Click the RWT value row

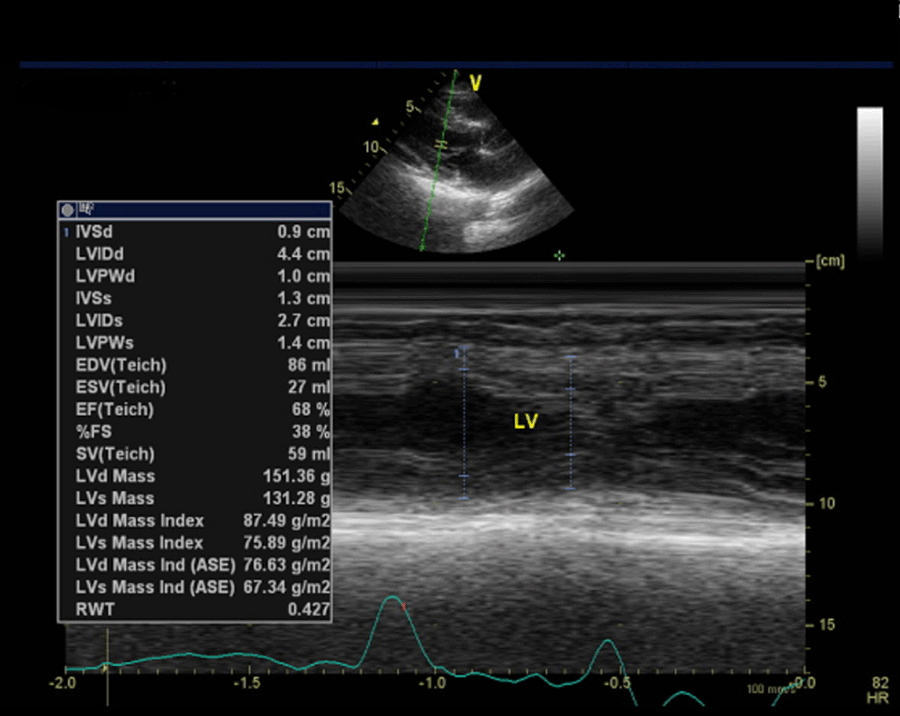pyautogui.click(x=195, y=609)
